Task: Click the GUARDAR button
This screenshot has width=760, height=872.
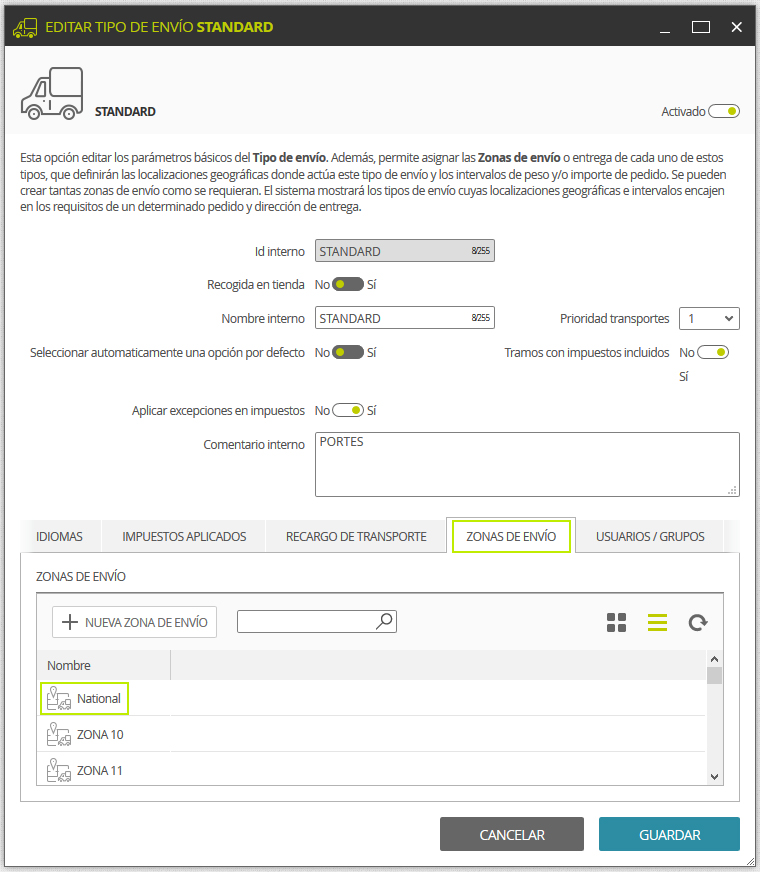Action: pyautogui.click(x=669, y=834)
